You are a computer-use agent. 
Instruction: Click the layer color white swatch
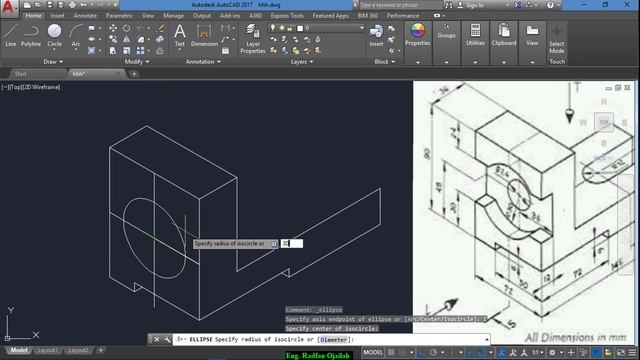click(300, 28)
